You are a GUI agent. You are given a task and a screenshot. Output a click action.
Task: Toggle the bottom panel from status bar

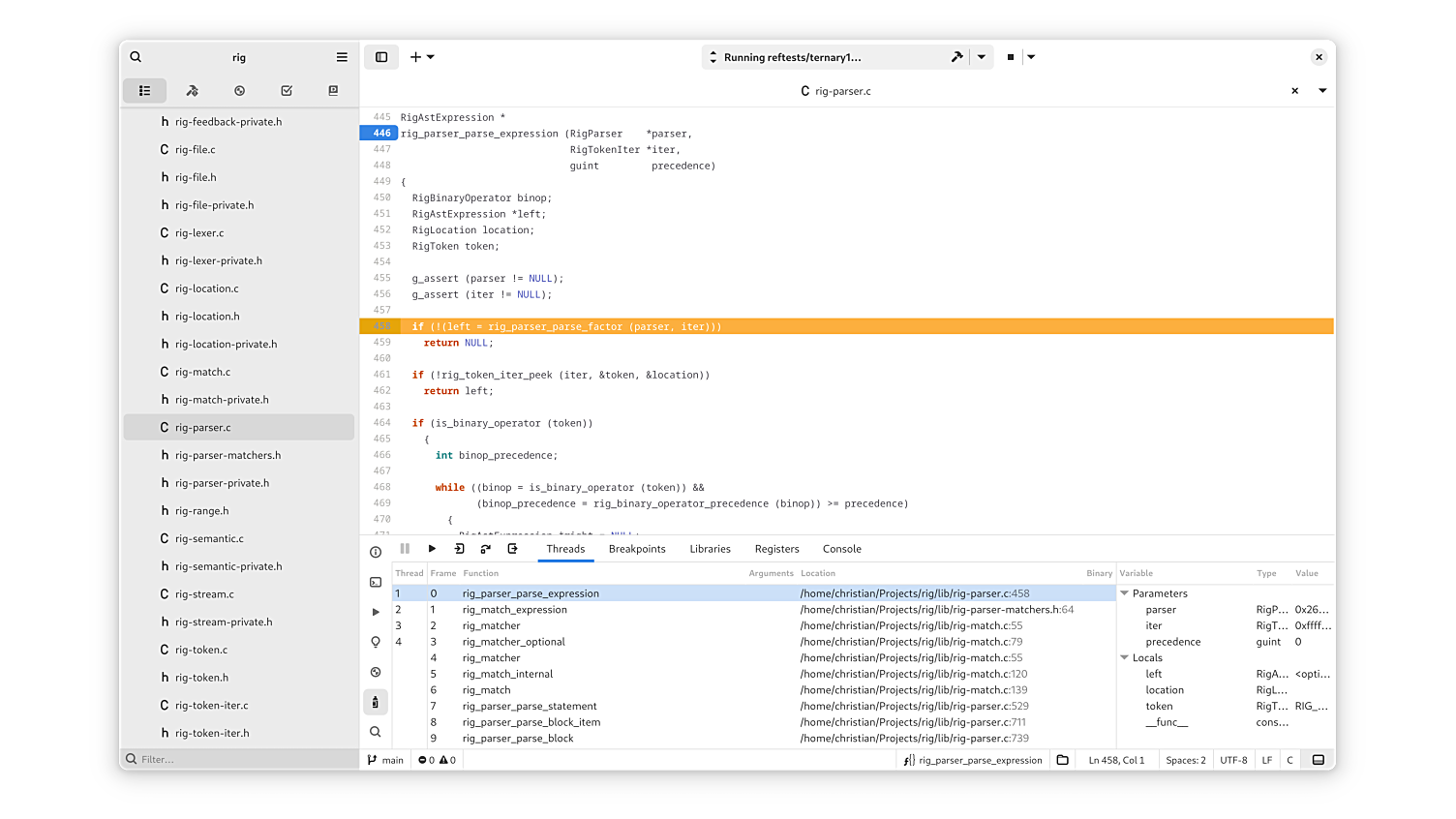click(1318, 760)
